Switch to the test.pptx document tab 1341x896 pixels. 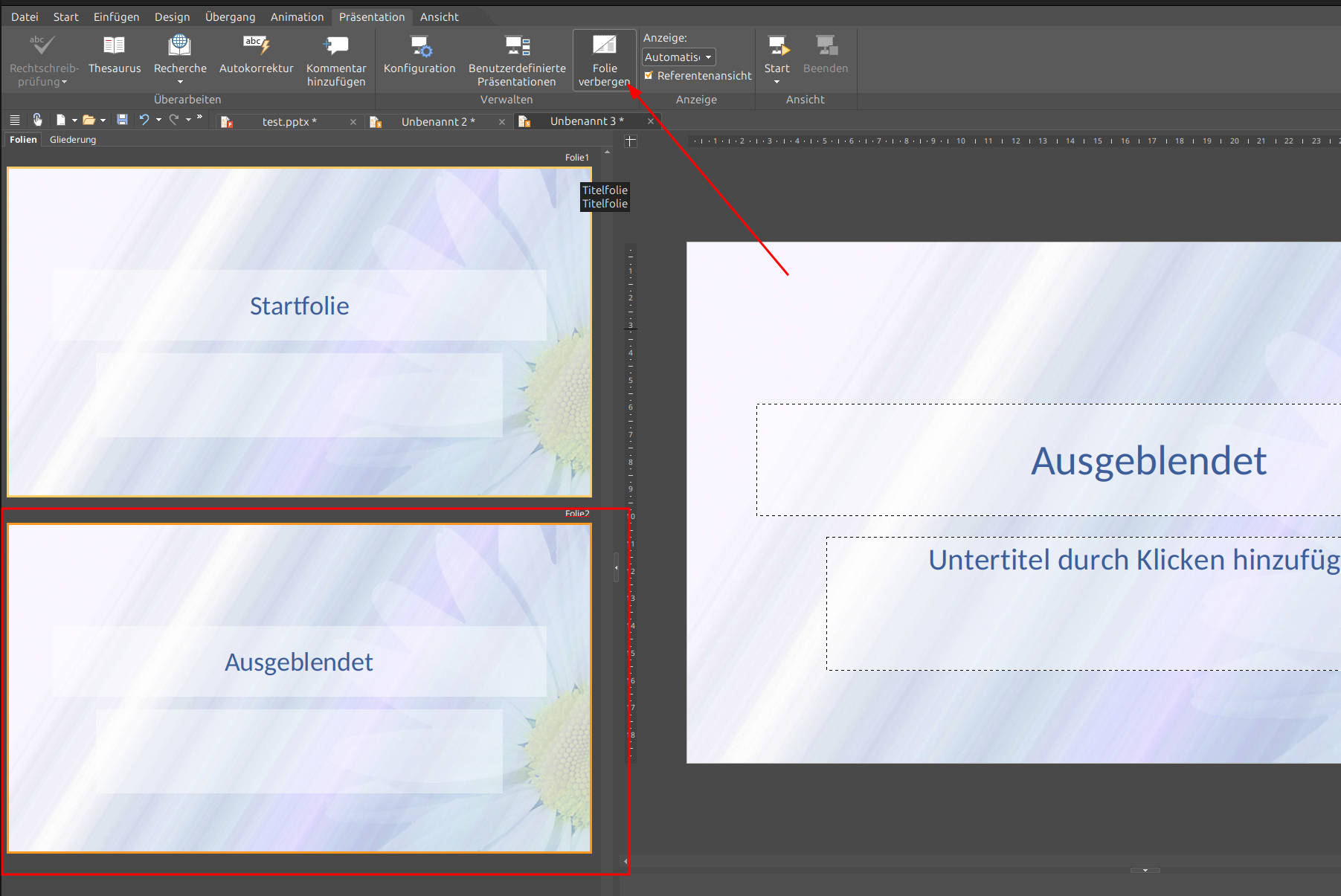tap(289, 121)
